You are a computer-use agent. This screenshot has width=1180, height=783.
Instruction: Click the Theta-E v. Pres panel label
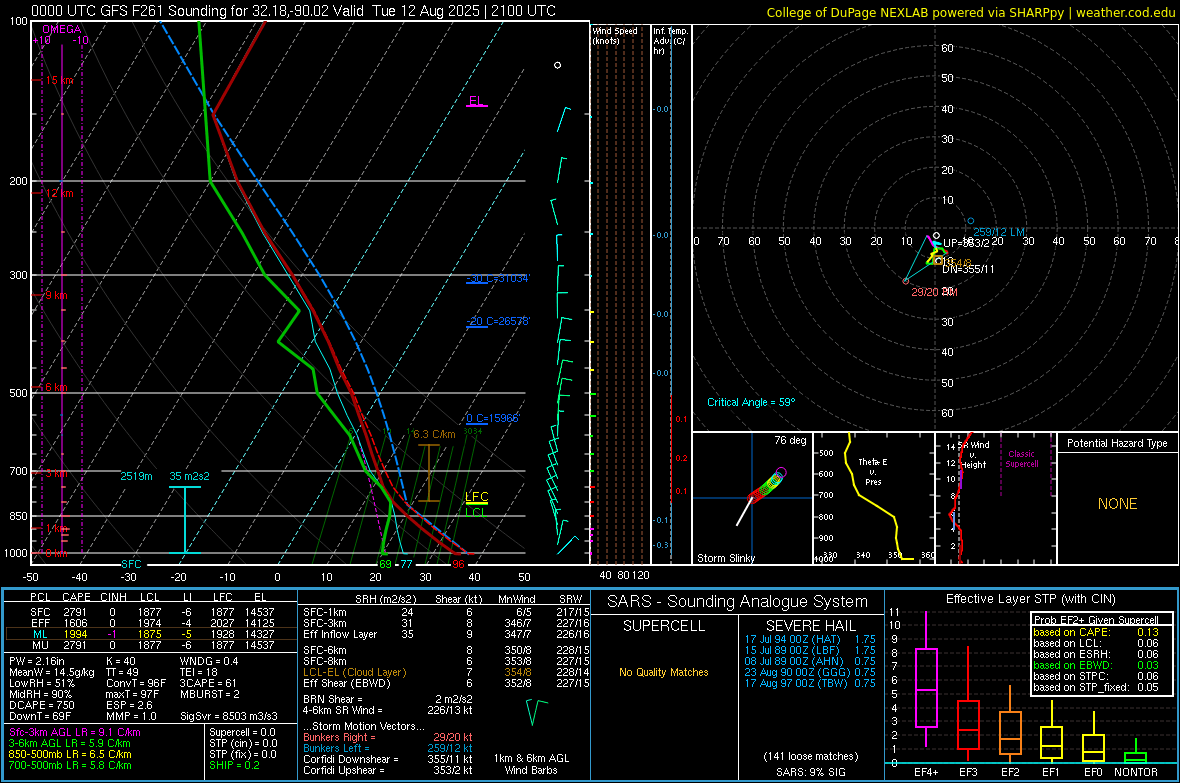(873, 471)
